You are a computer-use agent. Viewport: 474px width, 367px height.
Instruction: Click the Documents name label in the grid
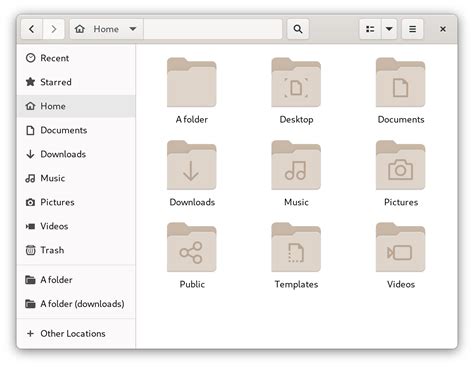click(401, 119)
